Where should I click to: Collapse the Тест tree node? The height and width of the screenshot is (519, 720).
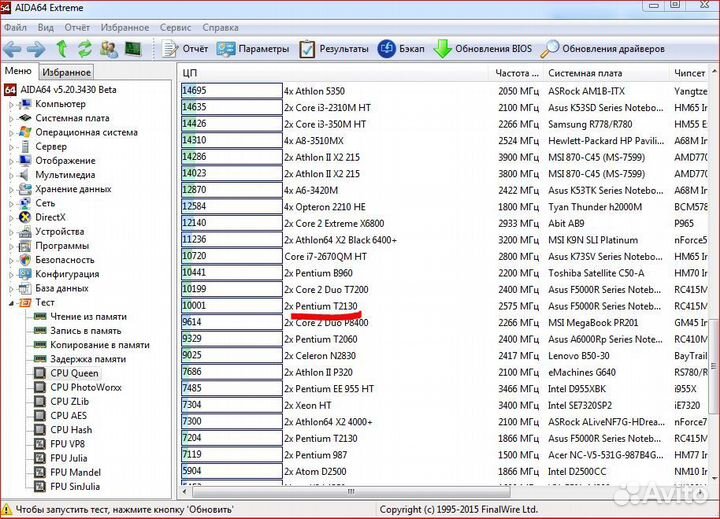pos(11,303)
